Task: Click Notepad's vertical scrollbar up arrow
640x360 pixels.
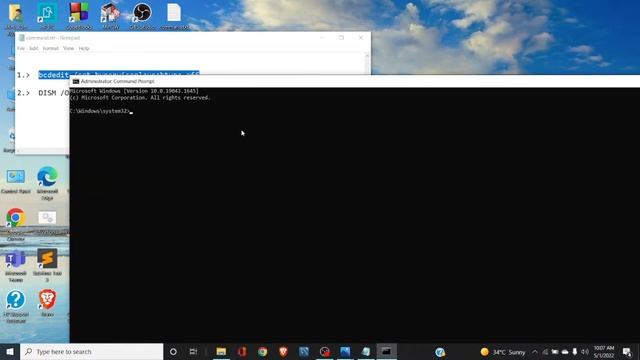Action: click(x=367, y=56)
